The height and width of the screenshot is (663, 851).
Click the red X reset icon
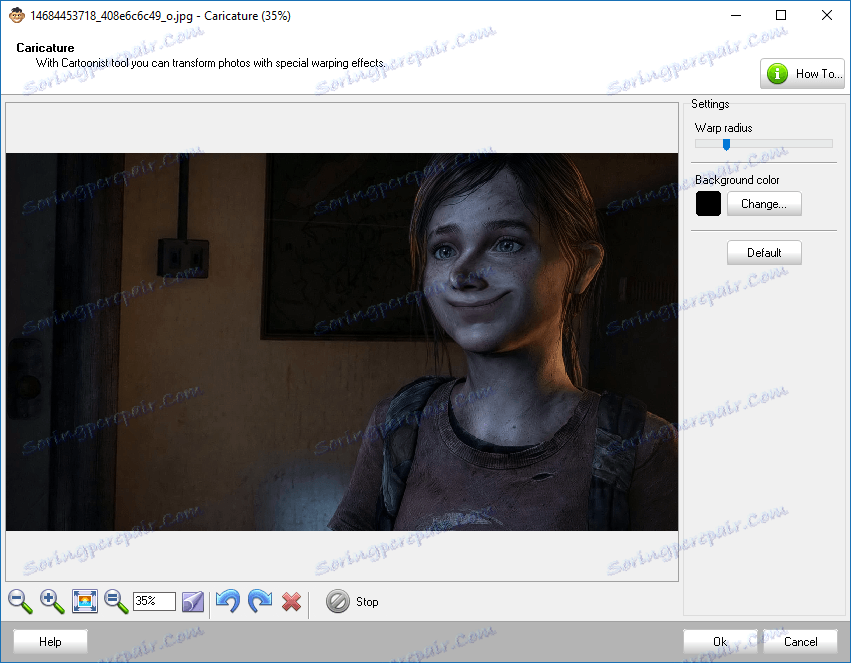pyautogui.click(x=291, y=601)
